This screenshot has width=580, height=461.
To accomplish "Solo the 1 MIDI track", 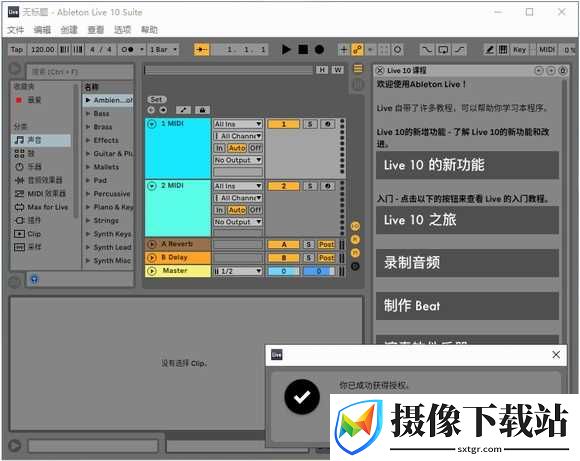I will (310, 124).
